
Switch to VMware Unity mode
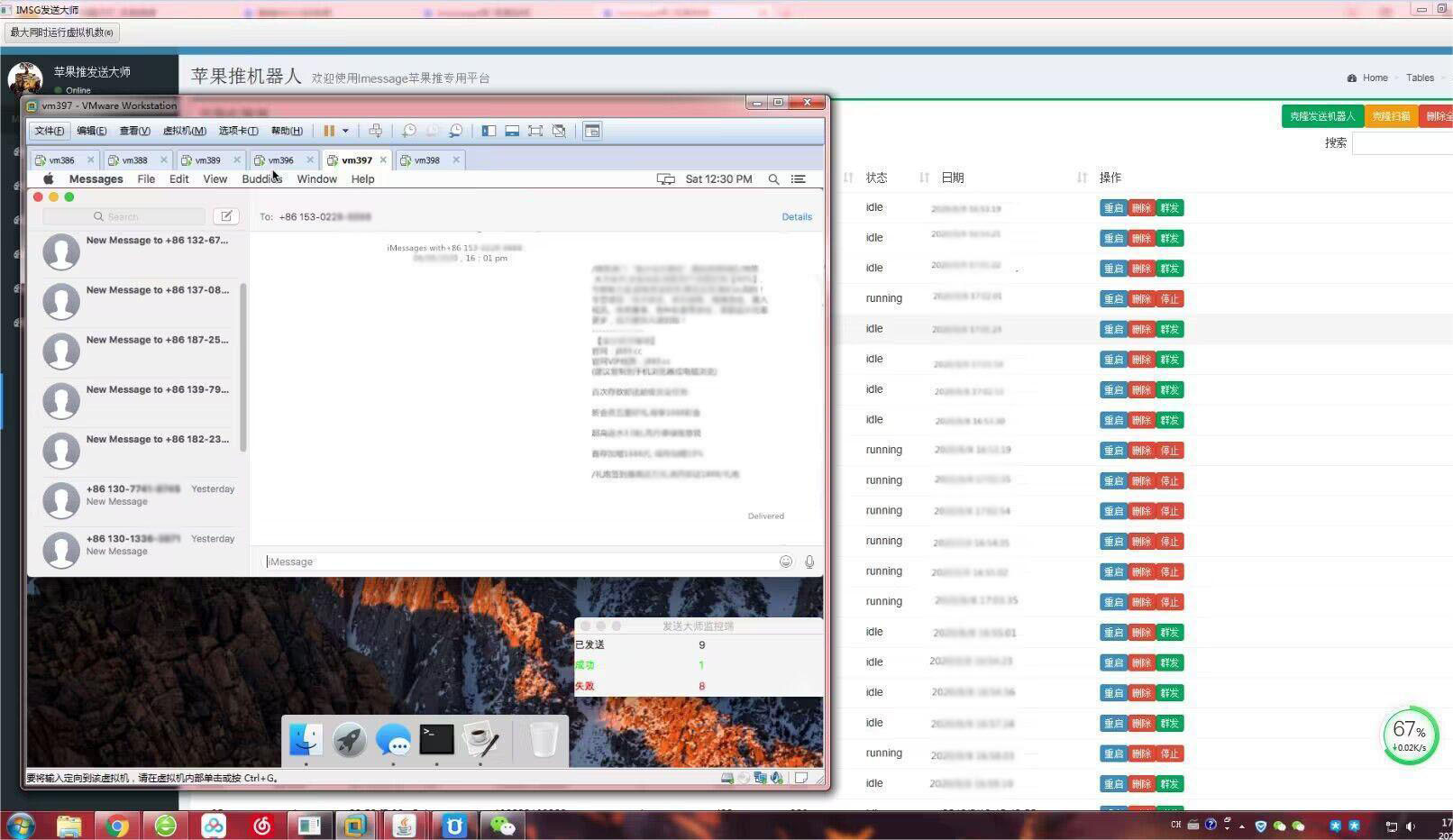[559, 131]
